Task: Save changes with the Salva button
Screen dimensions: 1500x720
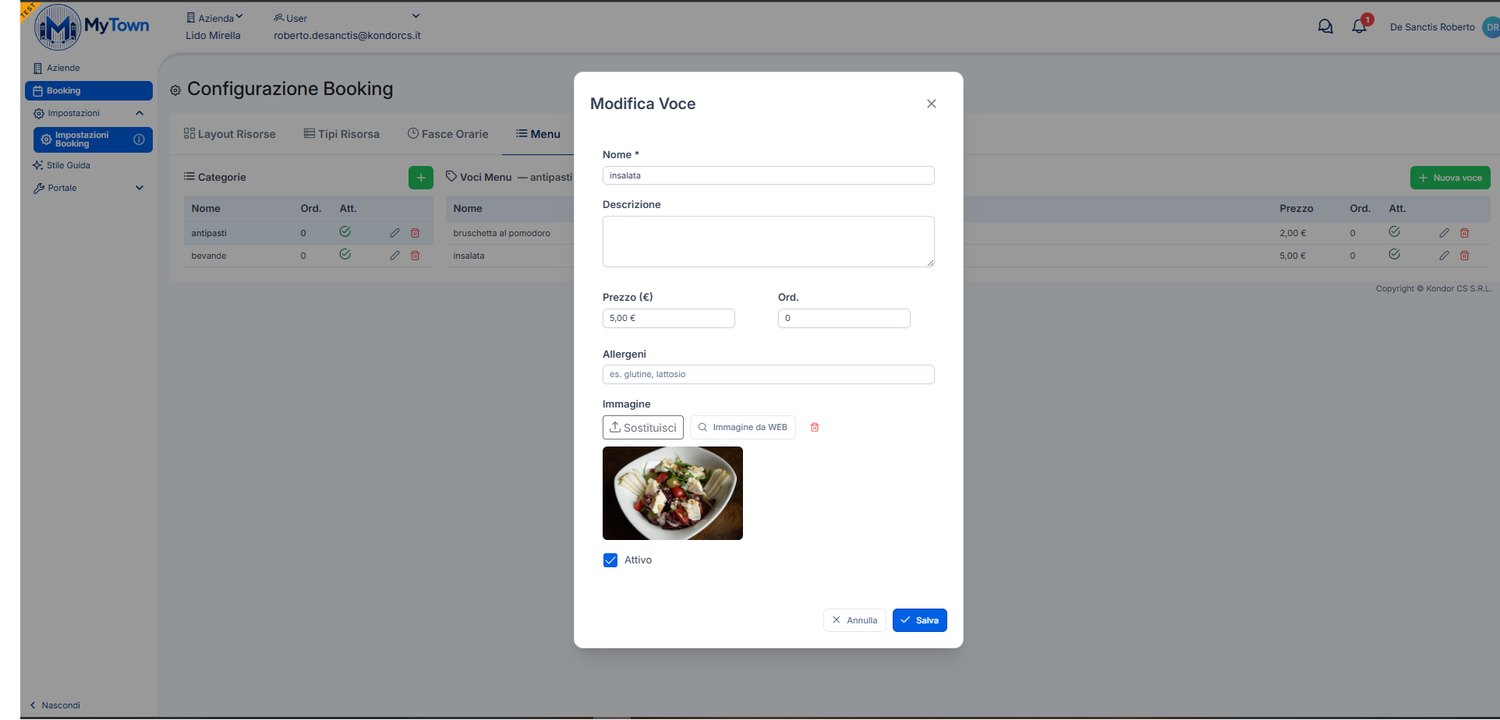Action: click(x=920, y=620)
